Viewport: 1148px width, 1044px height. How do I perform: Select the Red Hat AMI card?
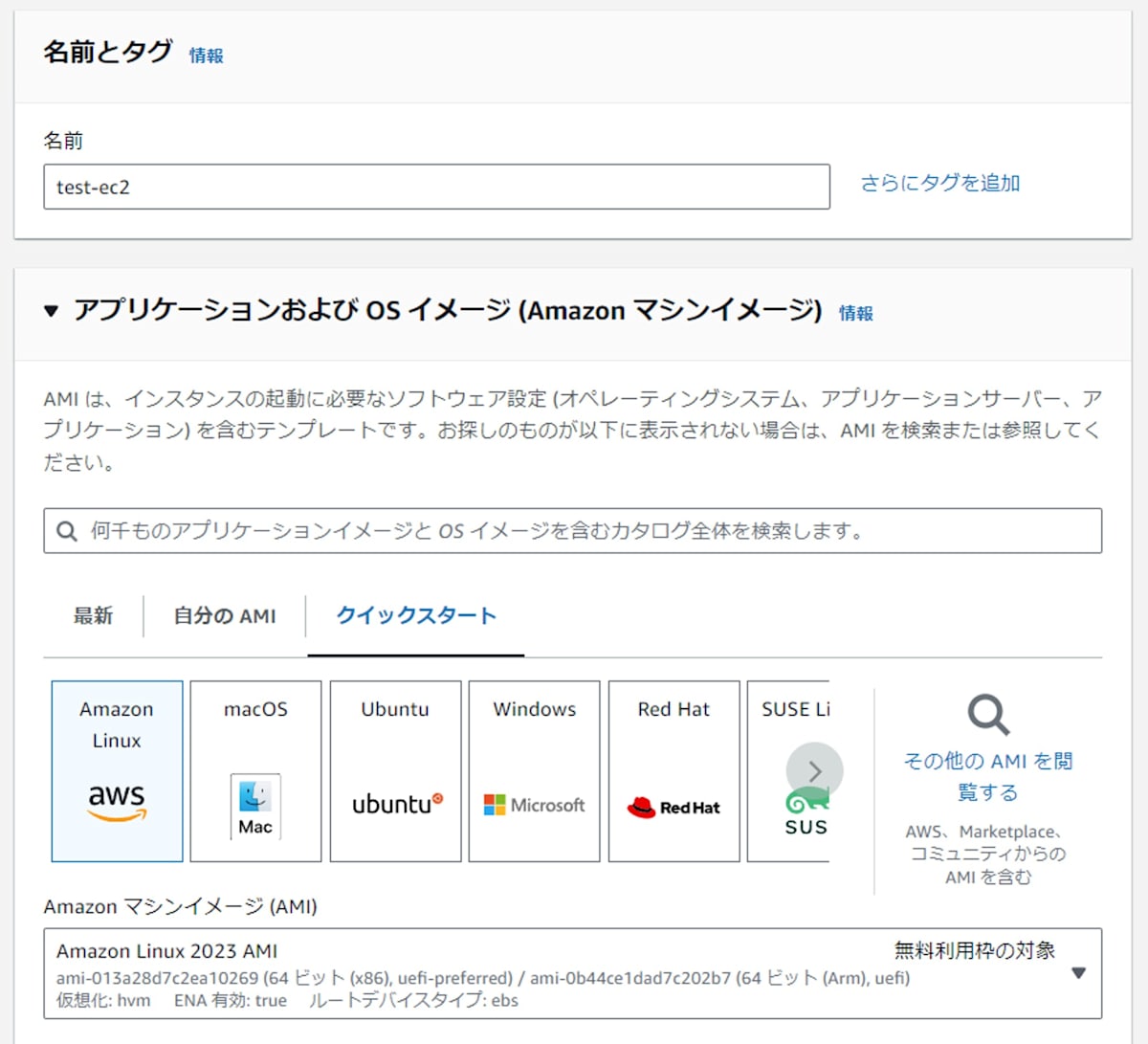(673, 771)
